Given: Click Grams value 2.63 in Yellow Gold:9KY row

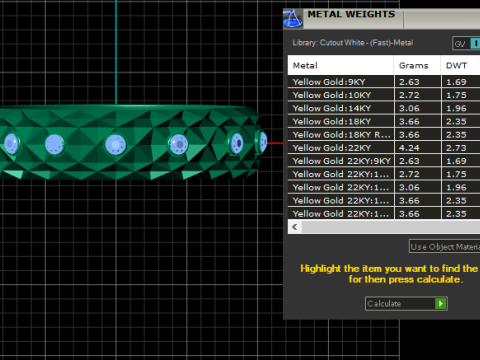Looking at the screenshot, I should coord(409,82).
